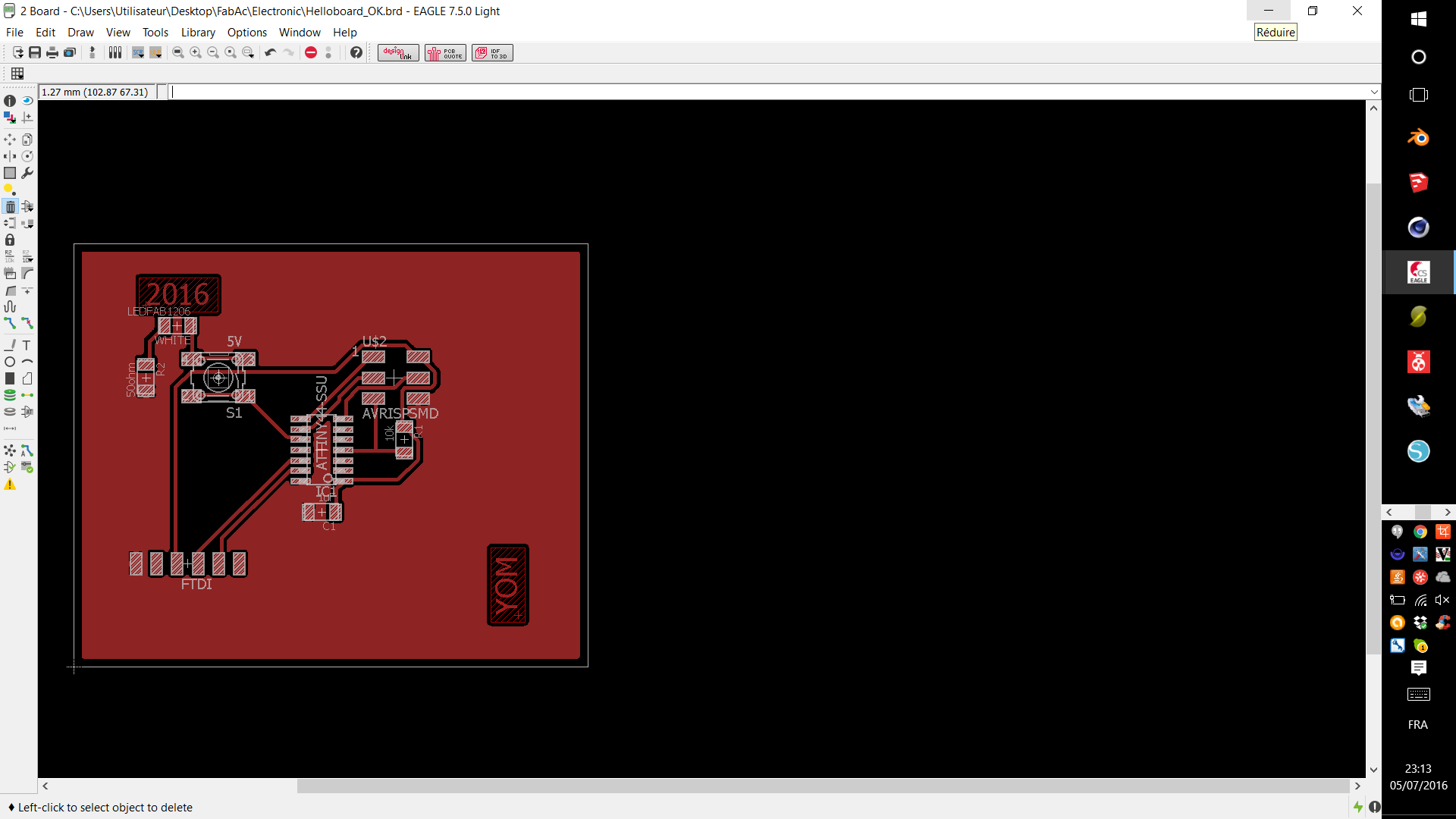
Task: Click the Print icon in toolbar
Action: 52,52
